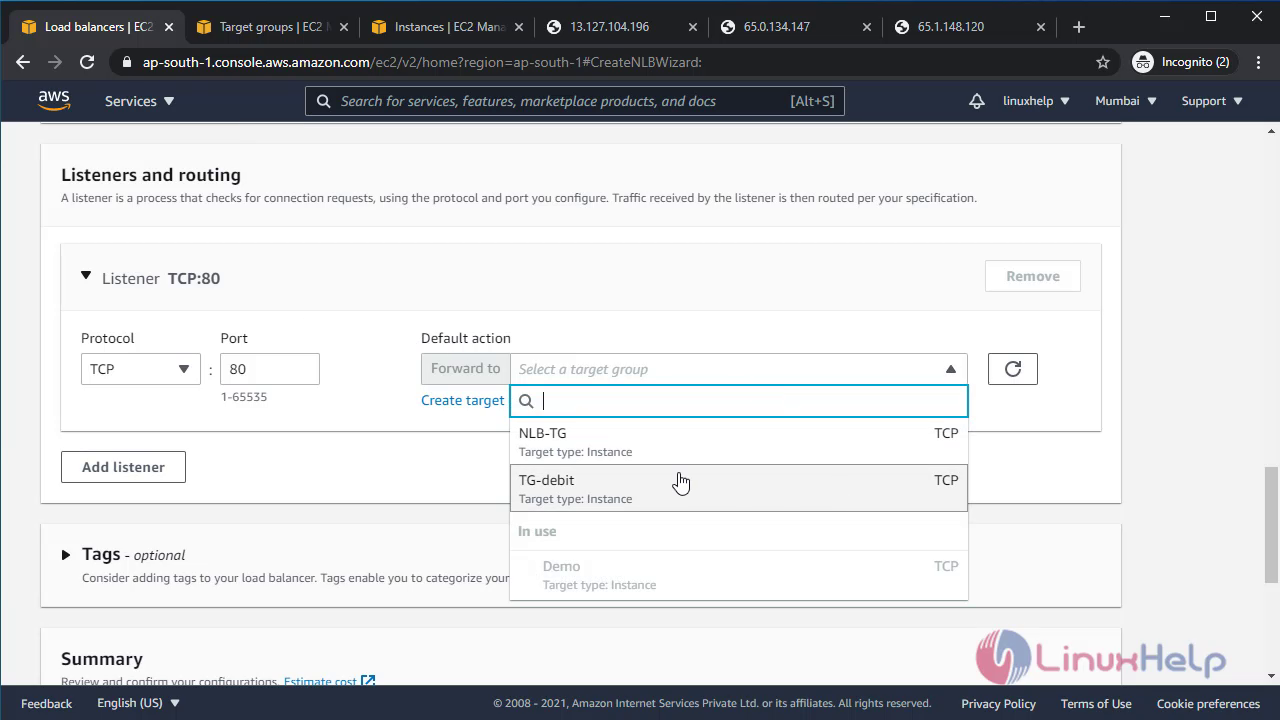Close the 13.127.104.196 tab

pyautogui.click(x=693, y=27)
